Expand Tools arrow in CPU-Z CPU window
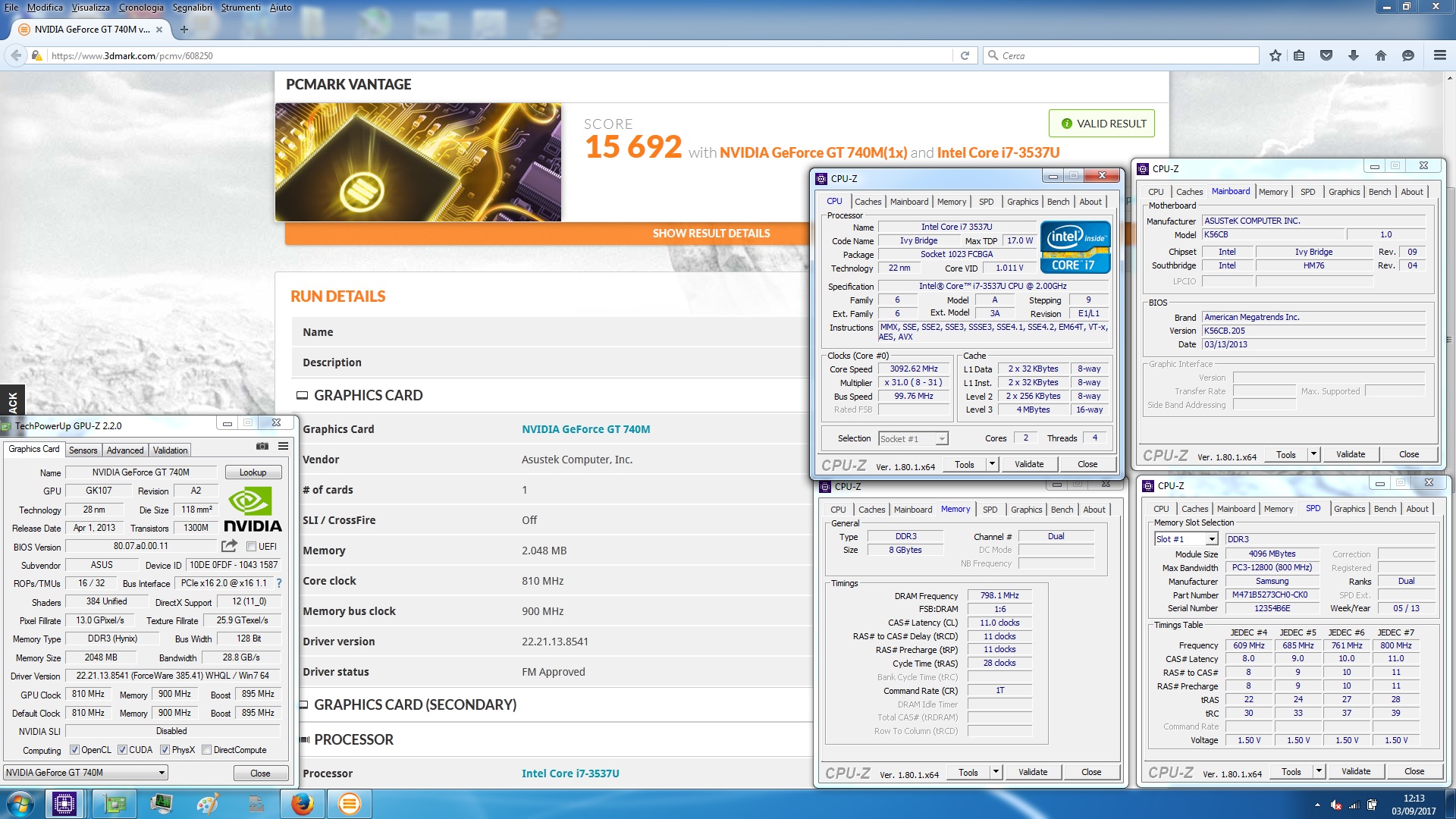The image size is (1456, 819). 992,464
